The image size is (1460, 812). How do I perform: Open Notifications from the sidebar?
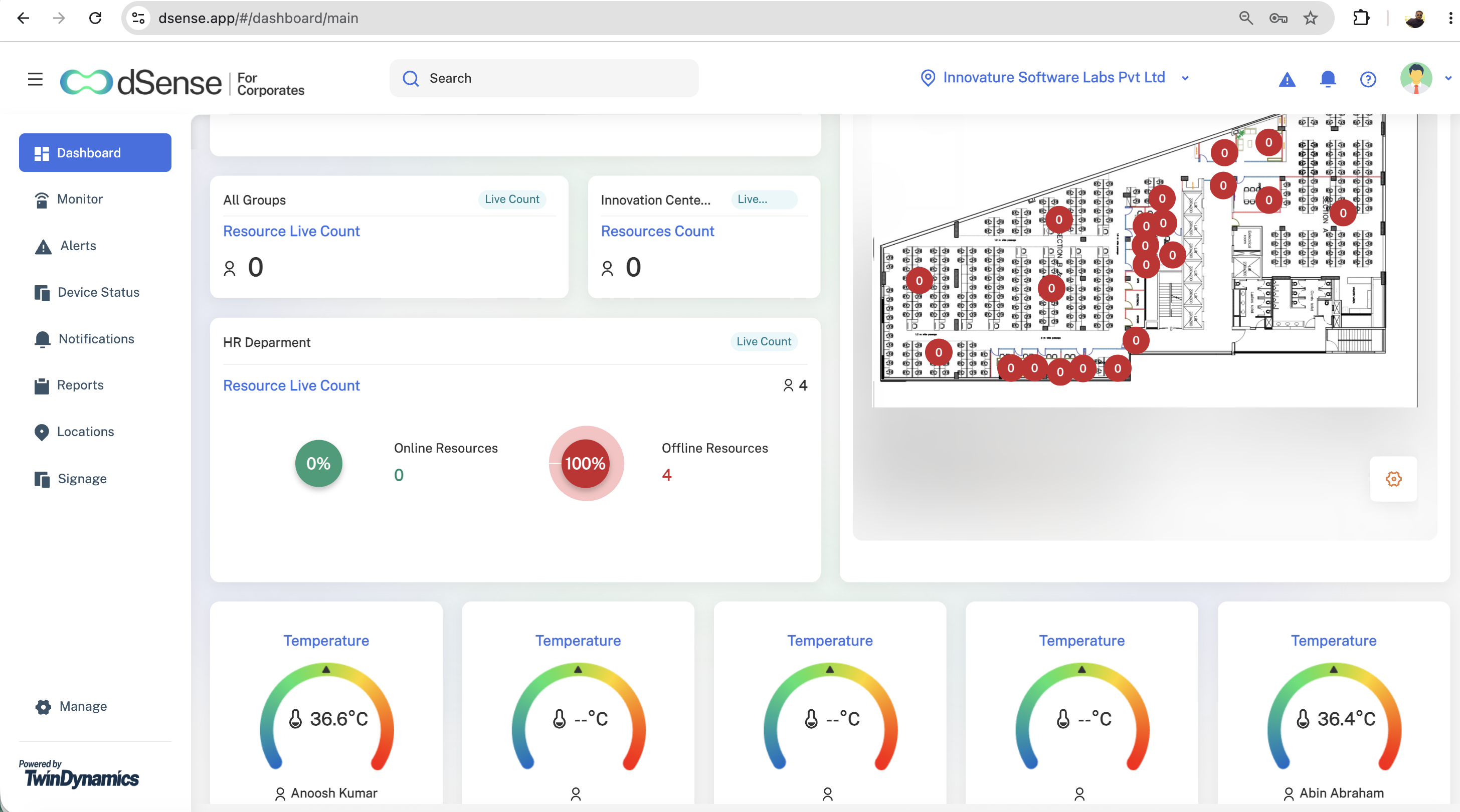95,339
